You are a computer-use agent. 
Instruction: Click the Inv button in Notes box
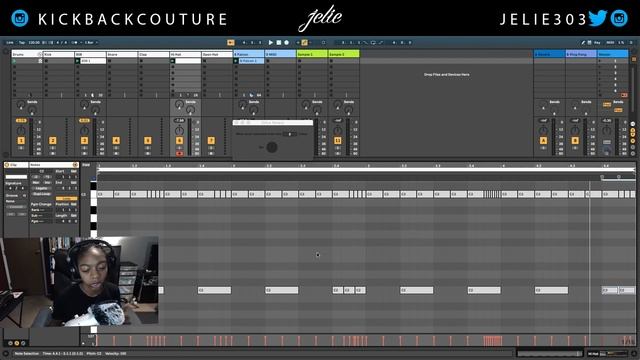tap(47, 182)
